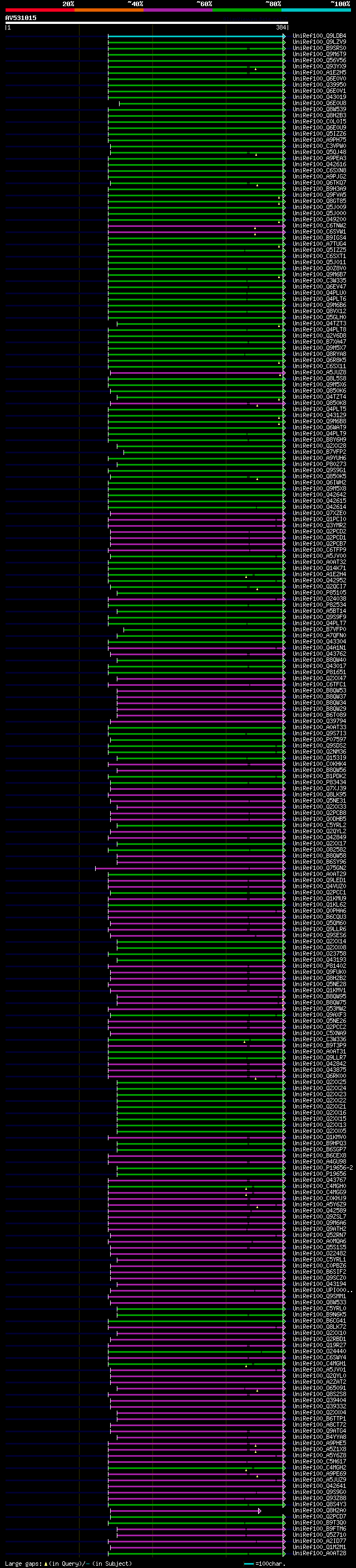Image resolution: width=356 pixels, height=1568 pixels.
Task: Select label UniRef100_Q9LED1
Action: 319,880
